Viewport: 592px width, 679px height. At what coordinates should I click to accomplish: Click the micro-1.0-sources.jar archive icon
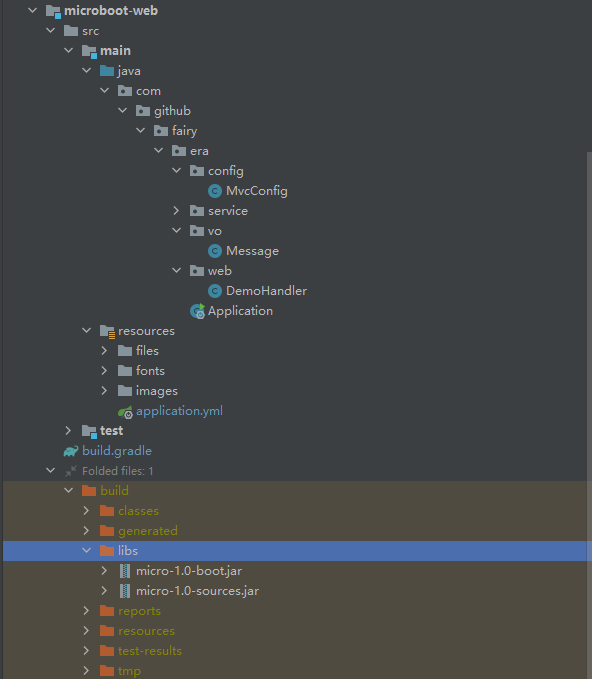(x=125, y=591)
